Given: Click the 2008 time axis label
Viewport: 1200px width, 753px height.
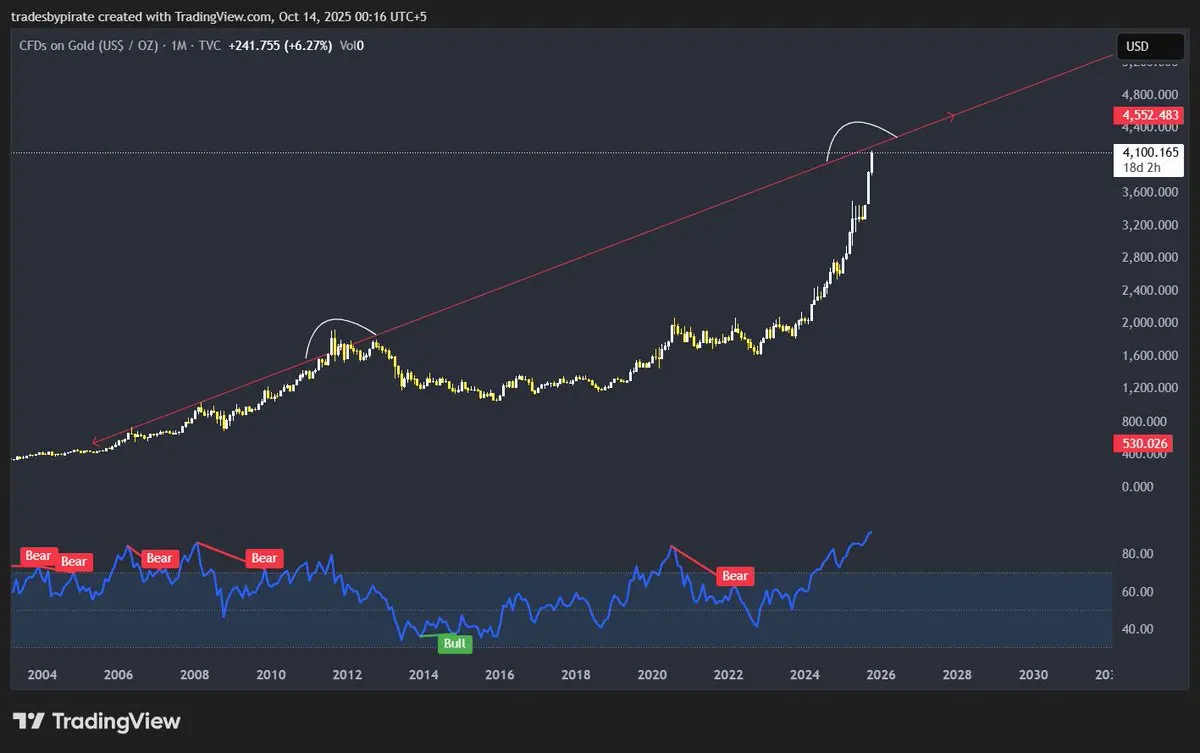Looking at the screenshot, I should click(x=194, y=675).
